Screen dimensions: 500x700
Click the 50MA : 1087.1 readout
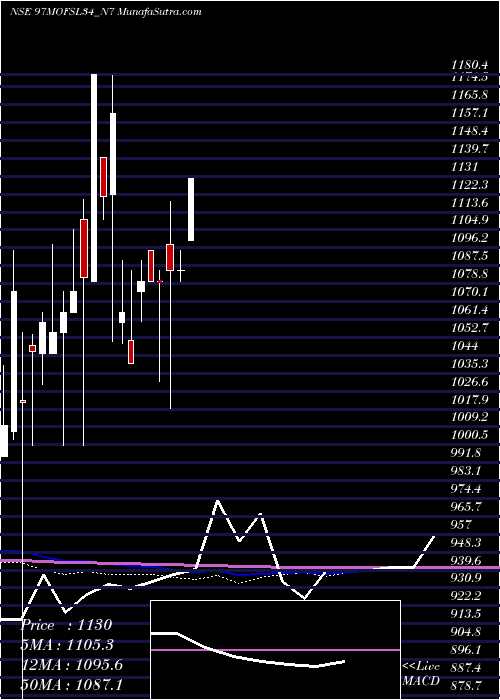tap(72, 685)
